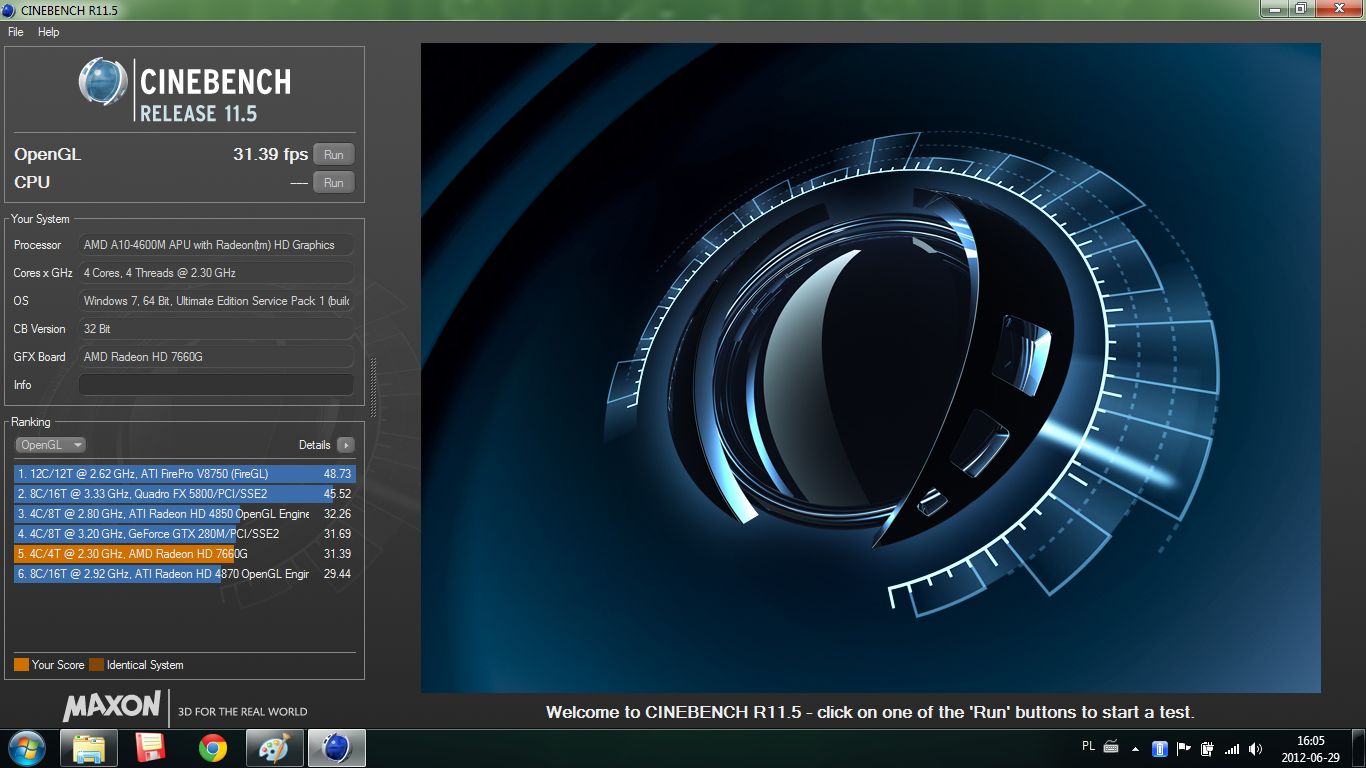The height and width of the screenshot is (768, 1366).
Task: Click the network signal tray icon
Action: 1232,748
